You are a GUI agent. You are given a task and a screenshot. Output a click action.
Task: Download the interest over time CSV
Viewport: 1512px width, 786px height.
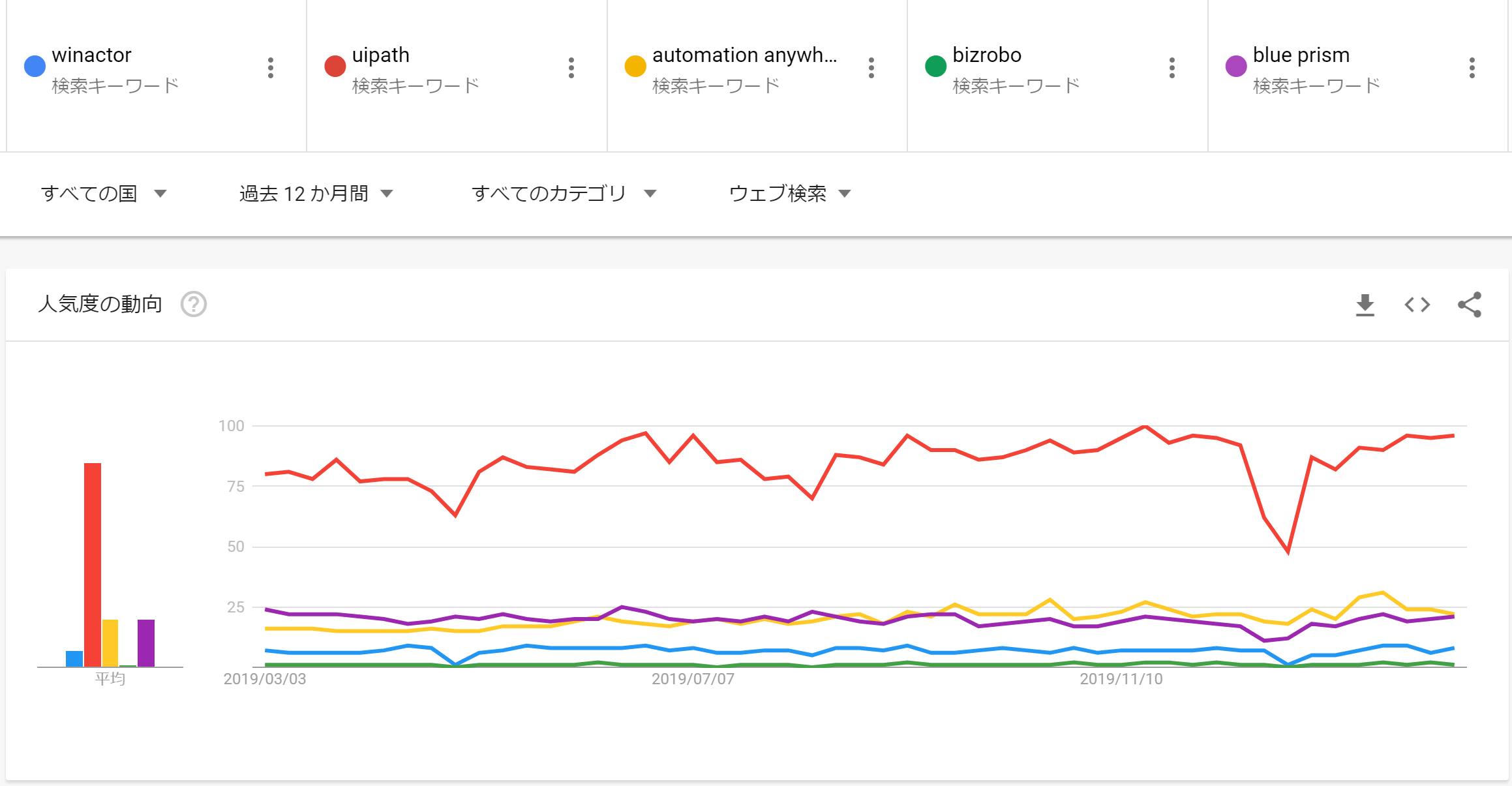click(1365, 305)
